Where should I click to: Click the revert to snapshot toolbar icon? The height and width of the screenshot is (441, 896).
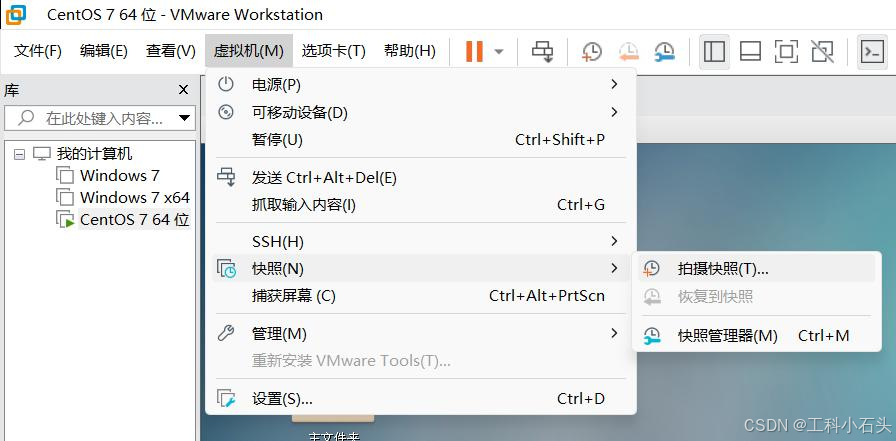629,51
